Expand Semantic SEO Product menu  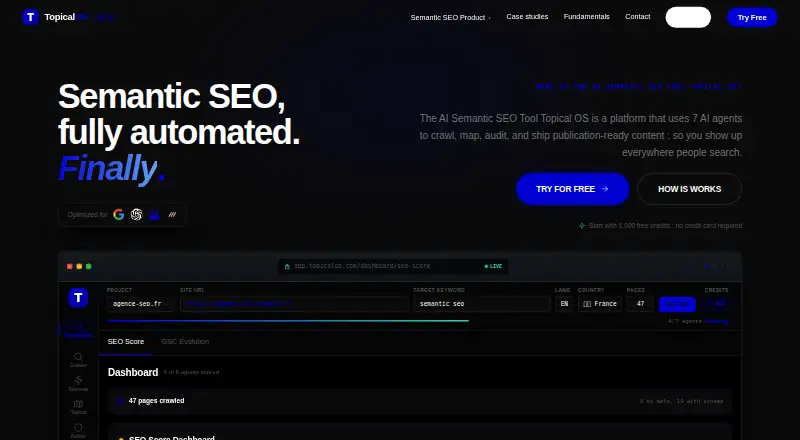click(x=451, y=17)
